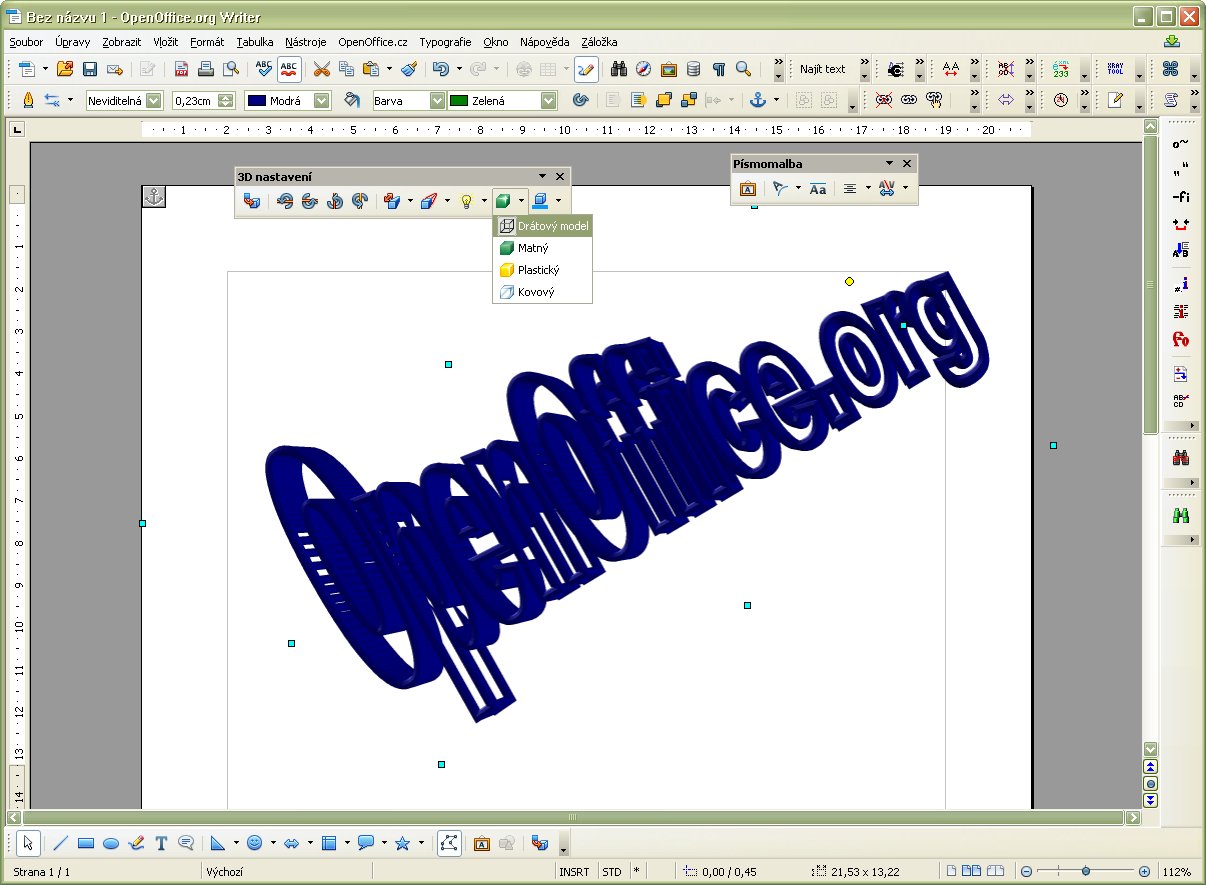Click the Cut scissors icon
This screenshot has width=1206, height=885.
(321, 69)
